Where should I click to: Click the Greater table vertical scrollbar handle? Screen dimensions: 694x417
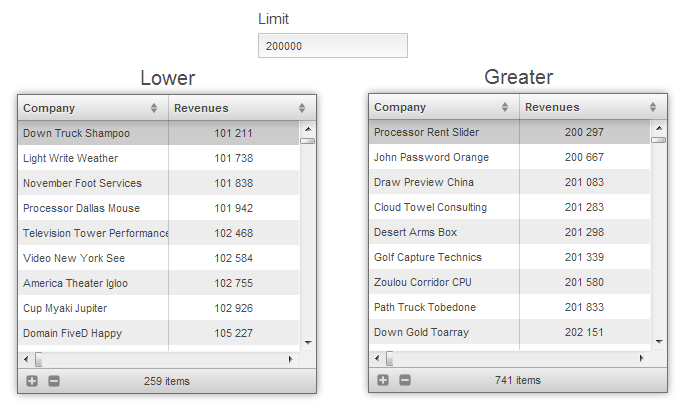point(659,140)
